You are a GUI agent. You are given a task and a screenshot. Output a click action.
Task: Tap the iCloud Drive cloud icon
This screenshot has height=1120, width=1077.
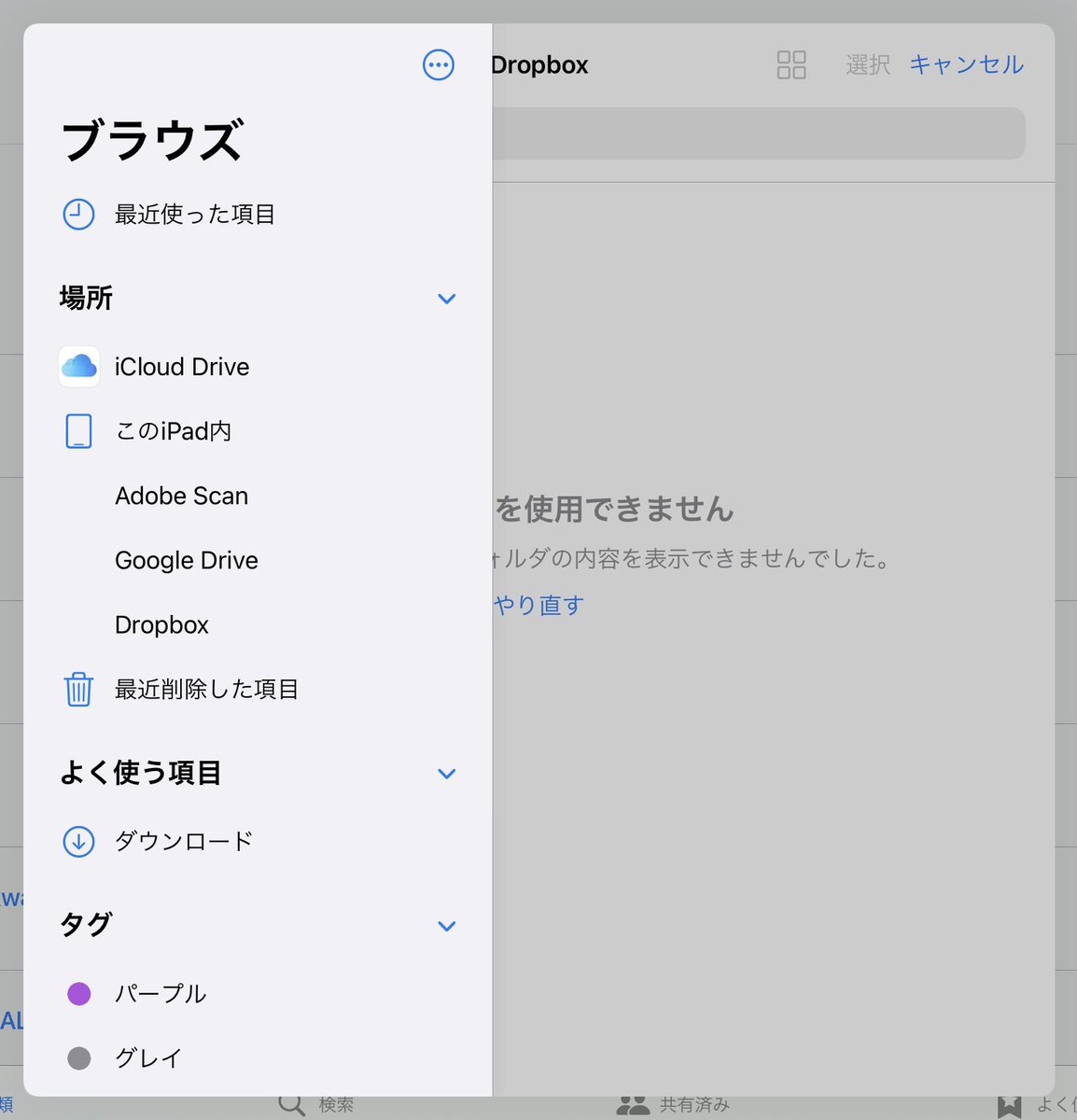79,367
